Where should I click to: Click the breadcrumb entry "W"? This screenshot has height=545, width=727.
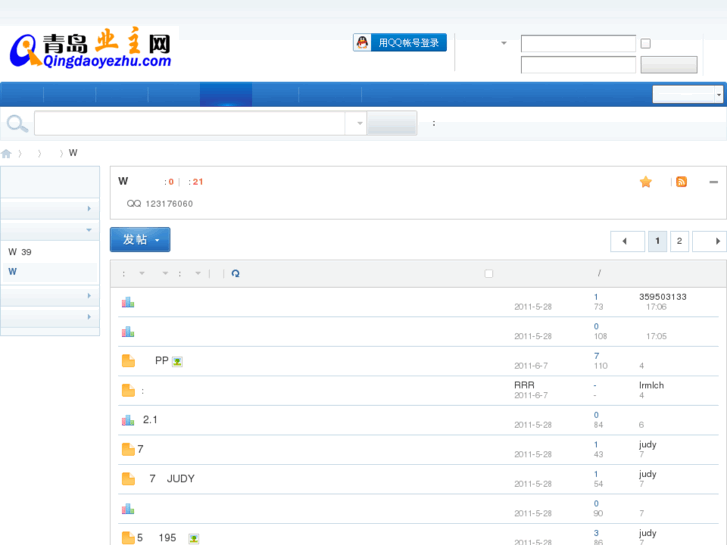73,153
